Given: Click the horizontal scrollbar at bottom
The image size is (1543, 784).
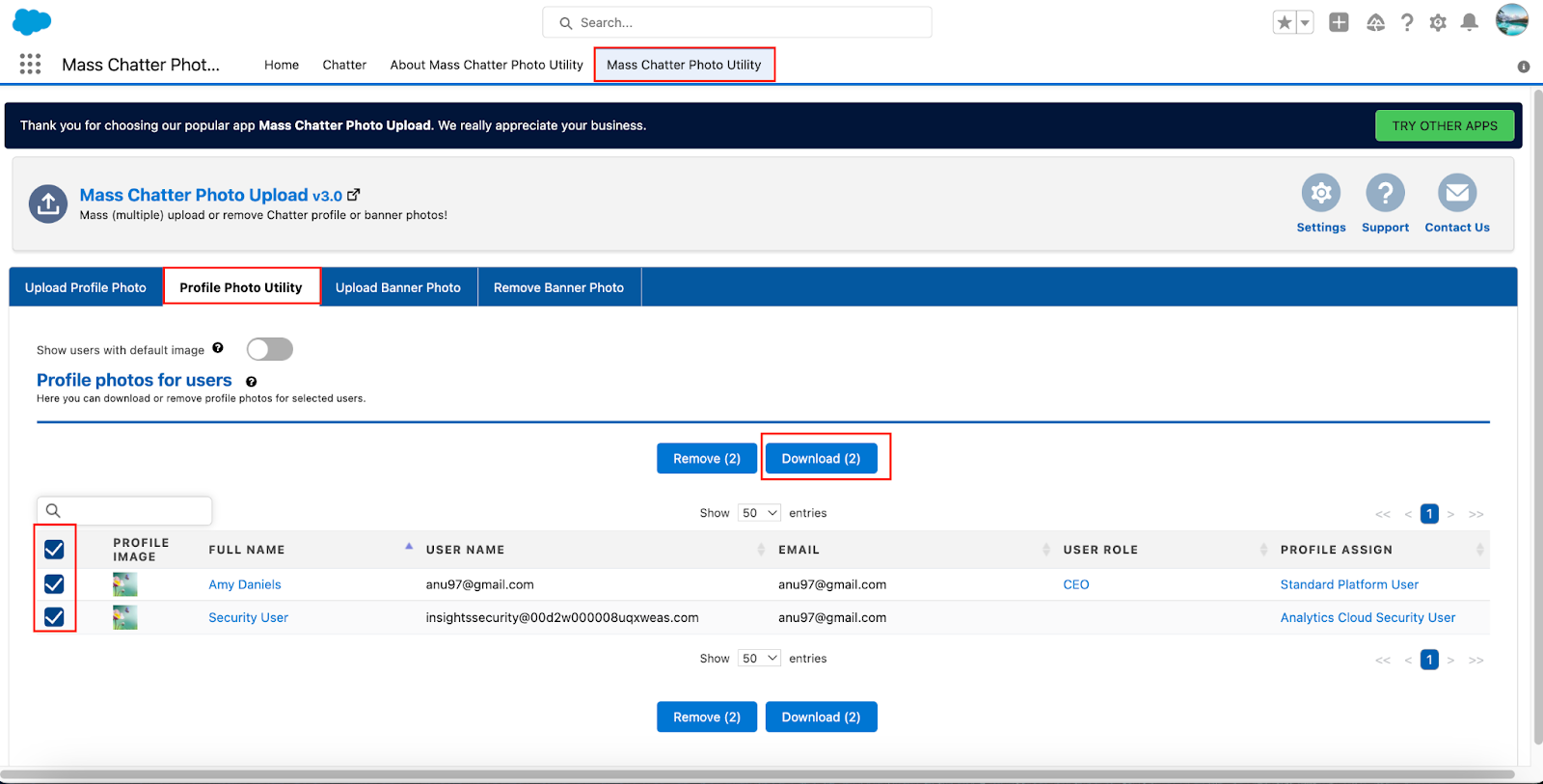Looking at the screenshot, I should 757,774.
